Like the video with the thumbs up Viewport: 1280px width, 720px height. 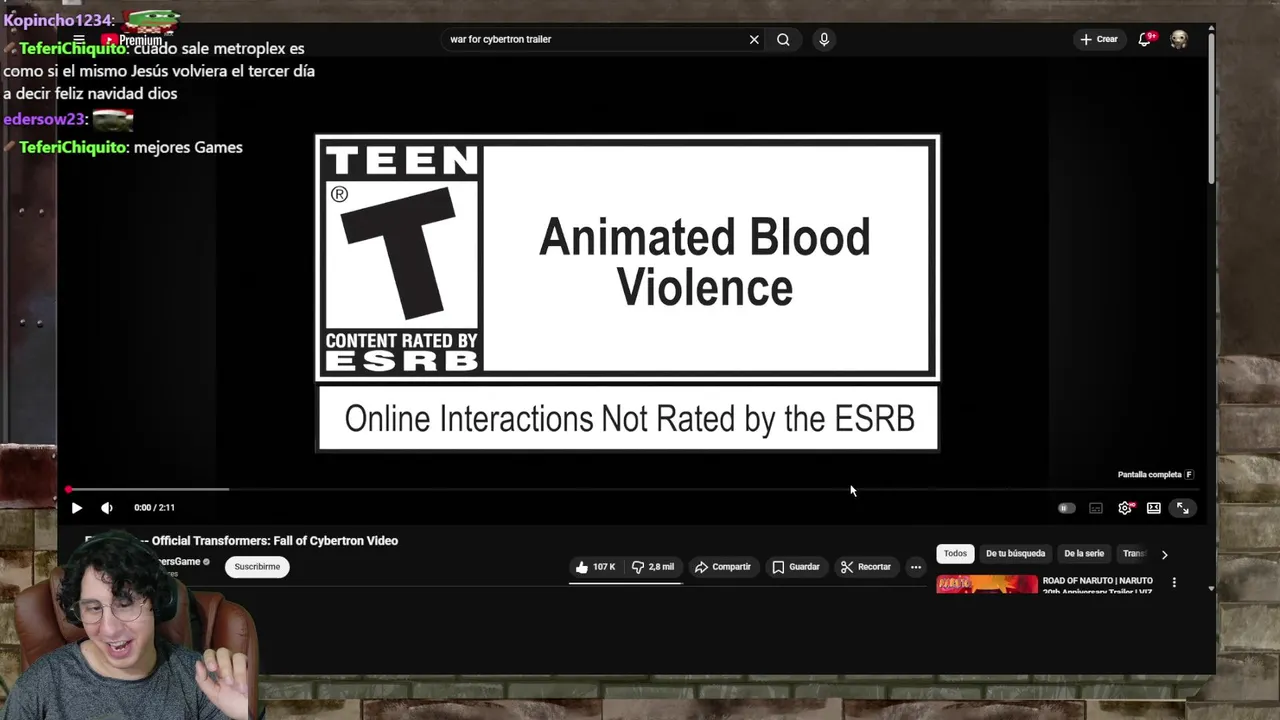coord(595,567)
